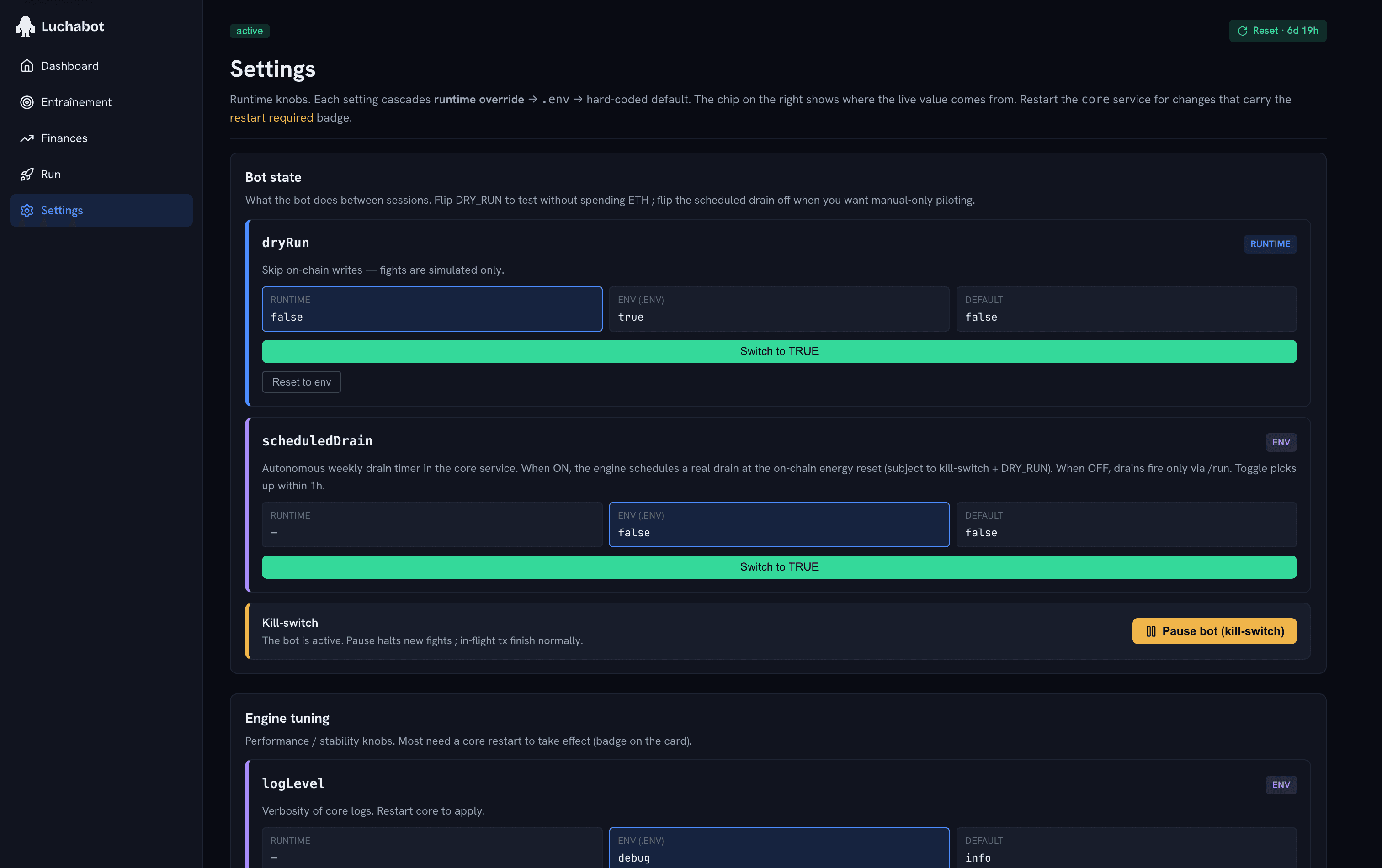Navigate to the Run page

(101, 175)
